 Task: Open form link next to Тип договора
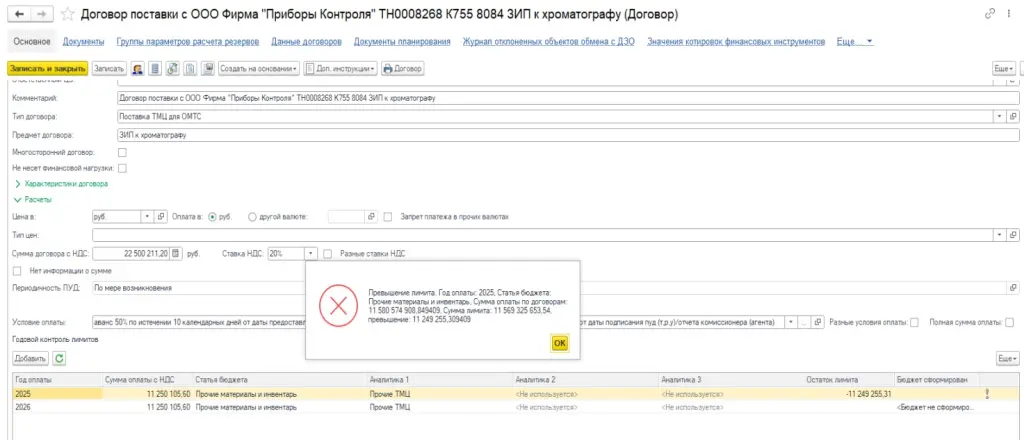point(1014,116)
